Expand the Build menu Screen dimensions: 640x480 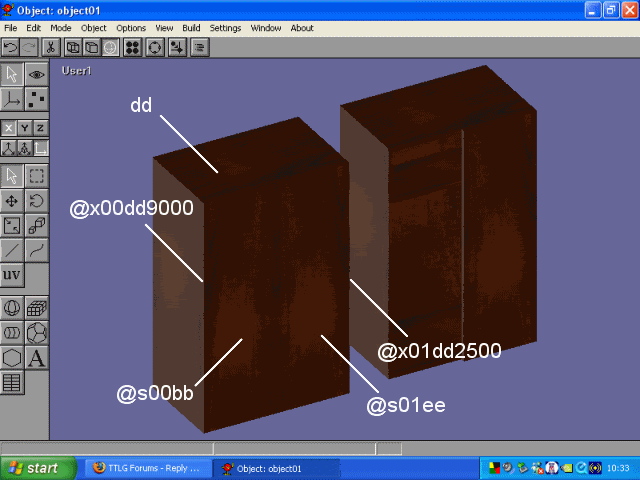(x=191, y=28)
